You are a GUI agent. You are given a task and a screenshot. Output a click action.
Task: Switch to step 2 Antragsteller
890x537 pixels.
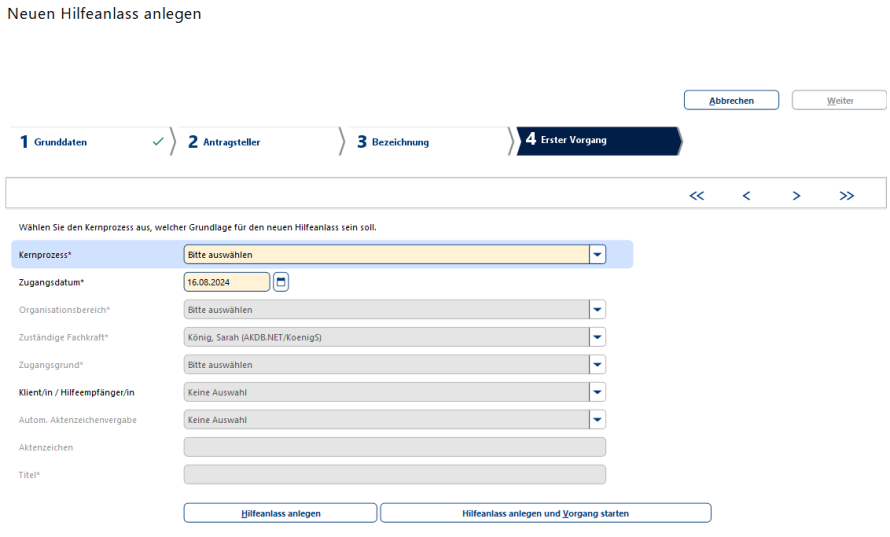(x=258, y=142)
